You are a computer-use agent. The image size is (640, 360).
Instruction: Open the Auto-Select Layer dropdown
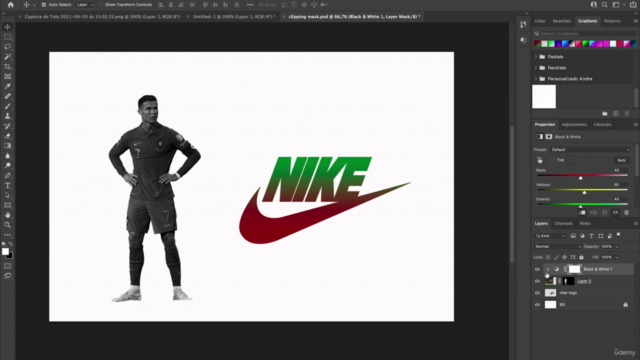pyautogui.click(x=85, y=5)
